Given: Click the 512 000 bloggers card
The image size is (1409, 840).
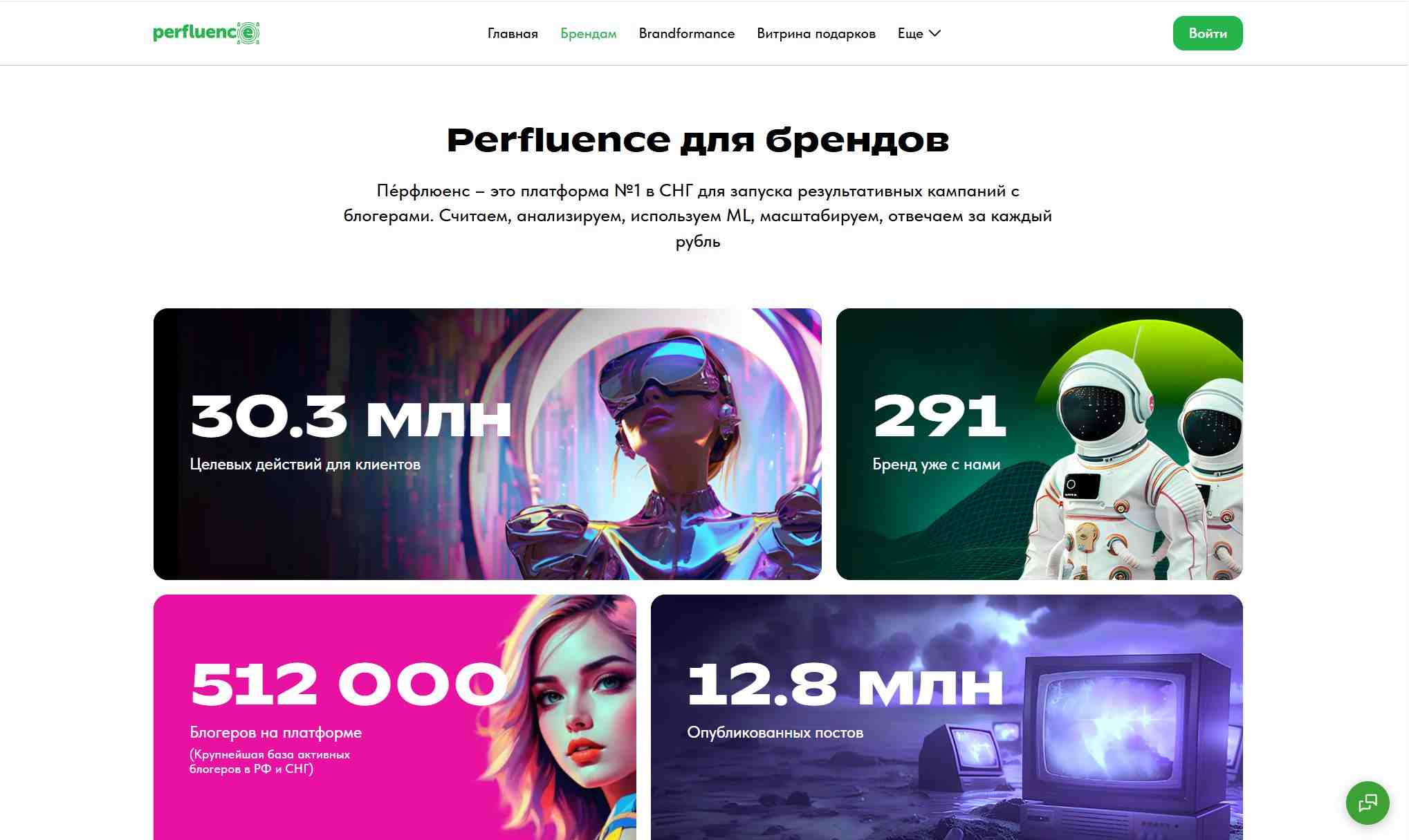Looking at the screenshot, I should click(x=395, y=717).
